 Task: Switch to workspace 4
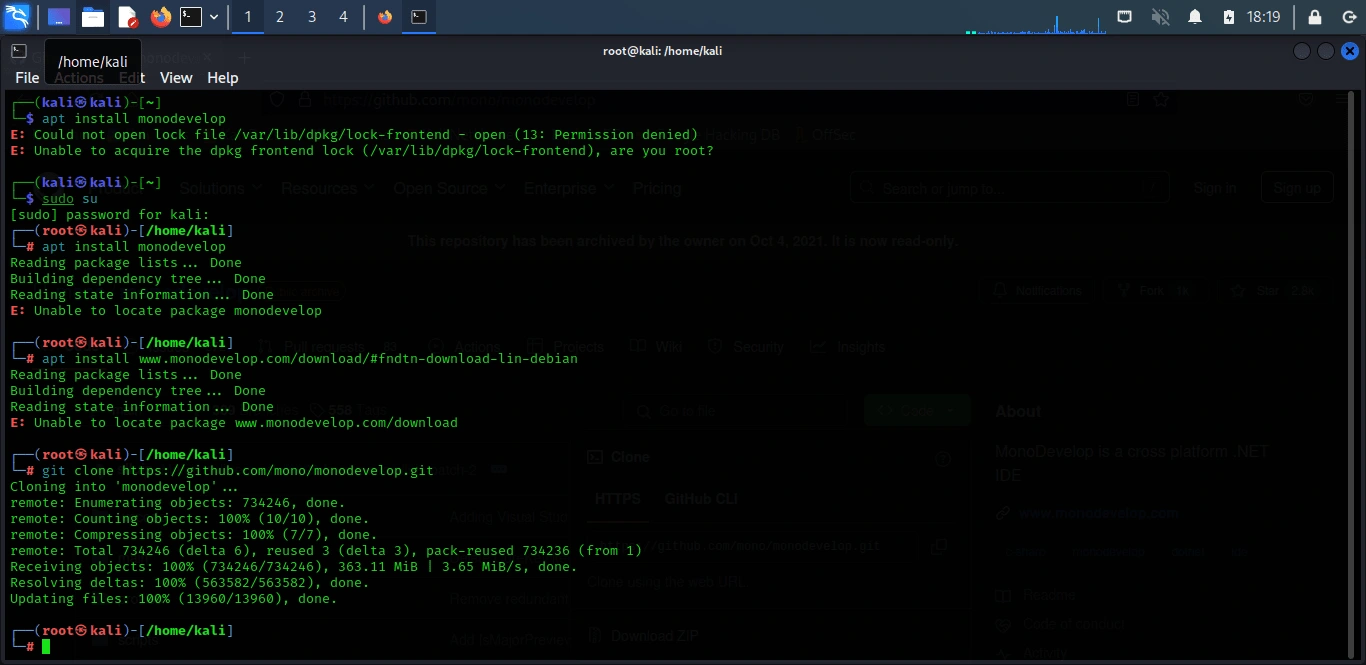pos(344,17)
